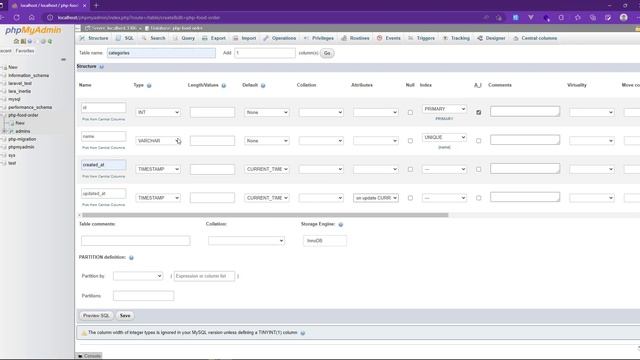This screenshot has width=640, height=360.
Task: Open the INT type dropdown for id
Action: [158, 112]
